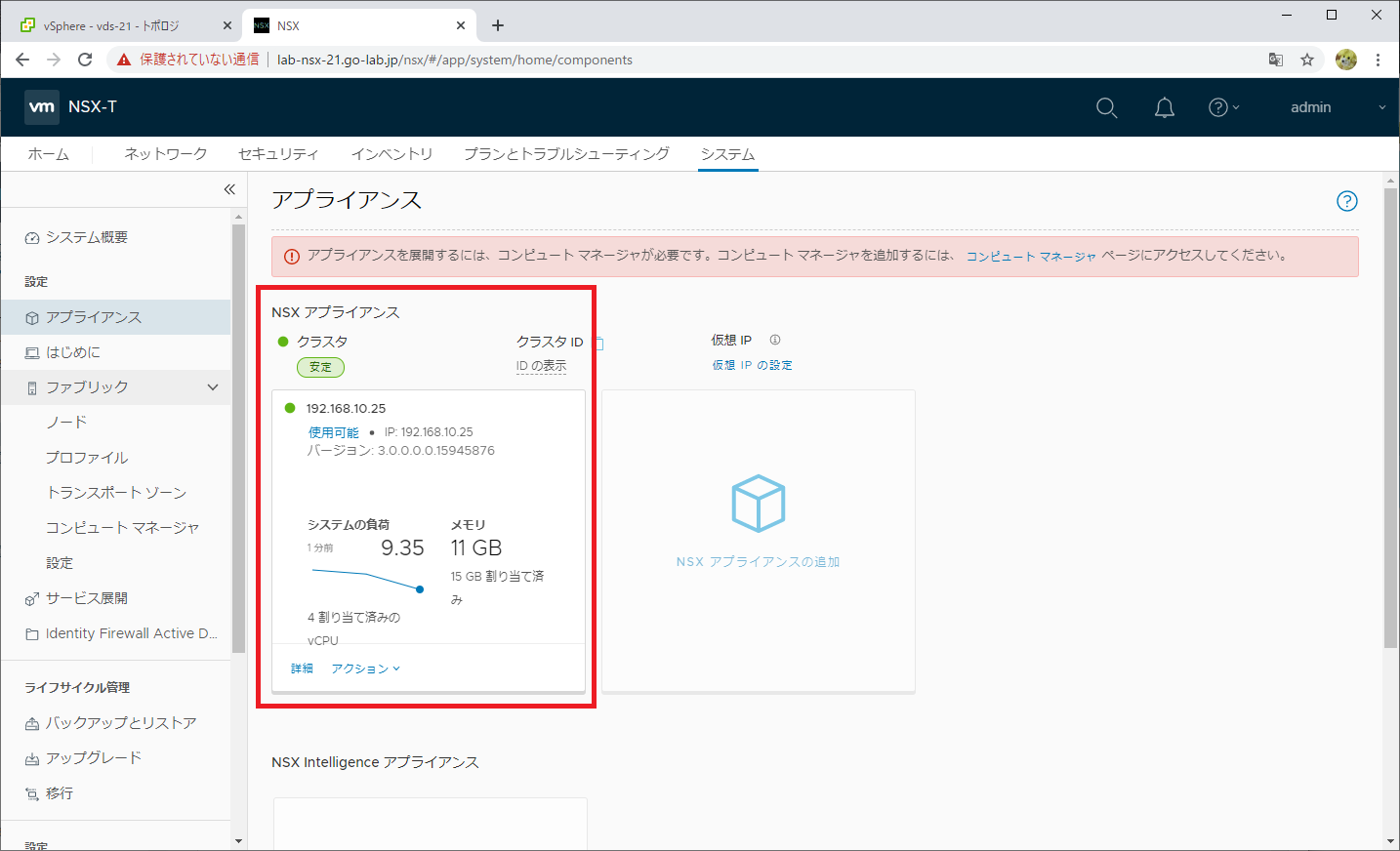
Task: Click the ファブリック server icon
Action: [x=32, y=388]
